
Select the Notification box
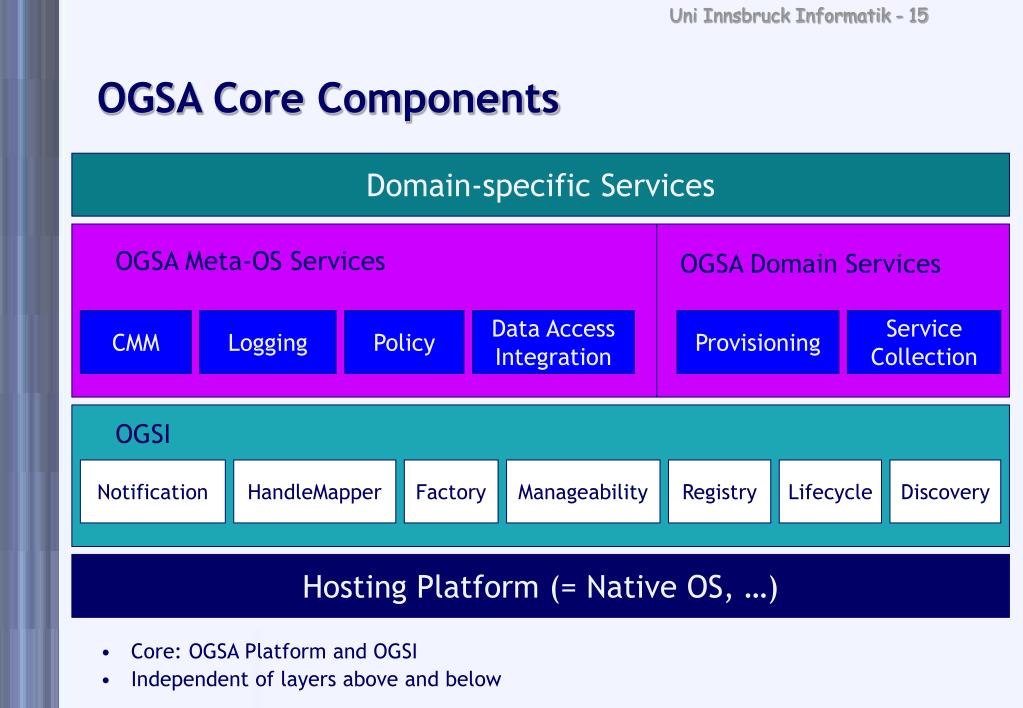[153, 491]
